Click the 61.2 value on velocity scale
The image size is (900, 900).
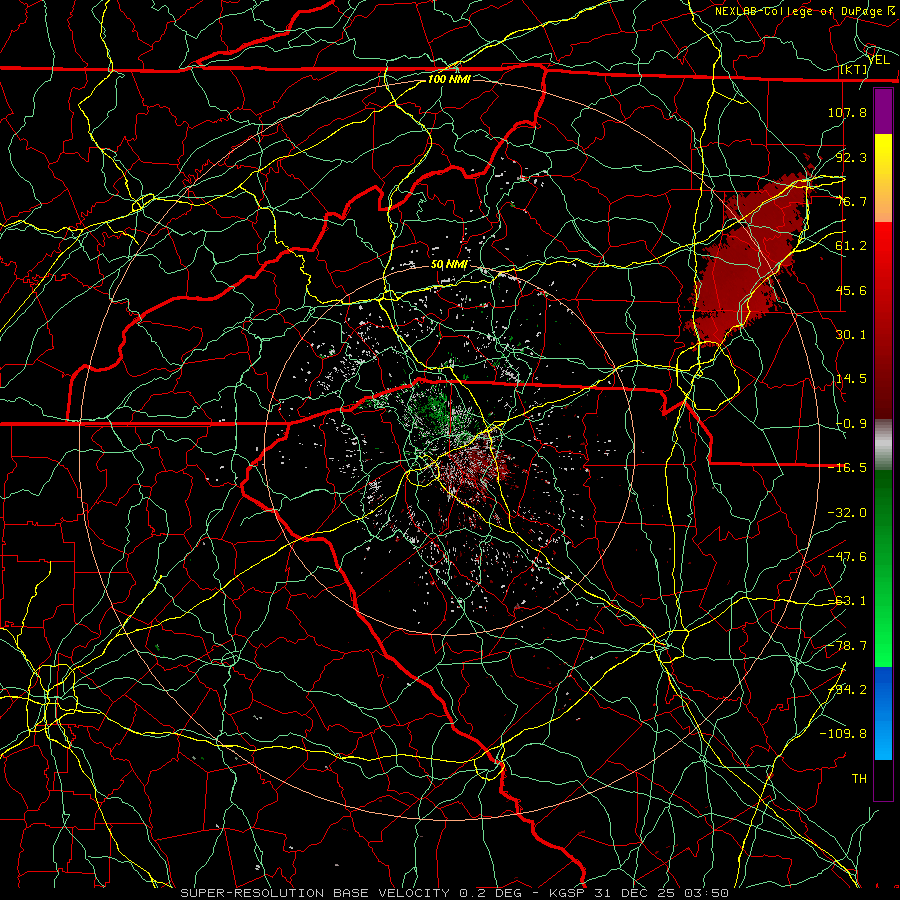coord(851,246)
